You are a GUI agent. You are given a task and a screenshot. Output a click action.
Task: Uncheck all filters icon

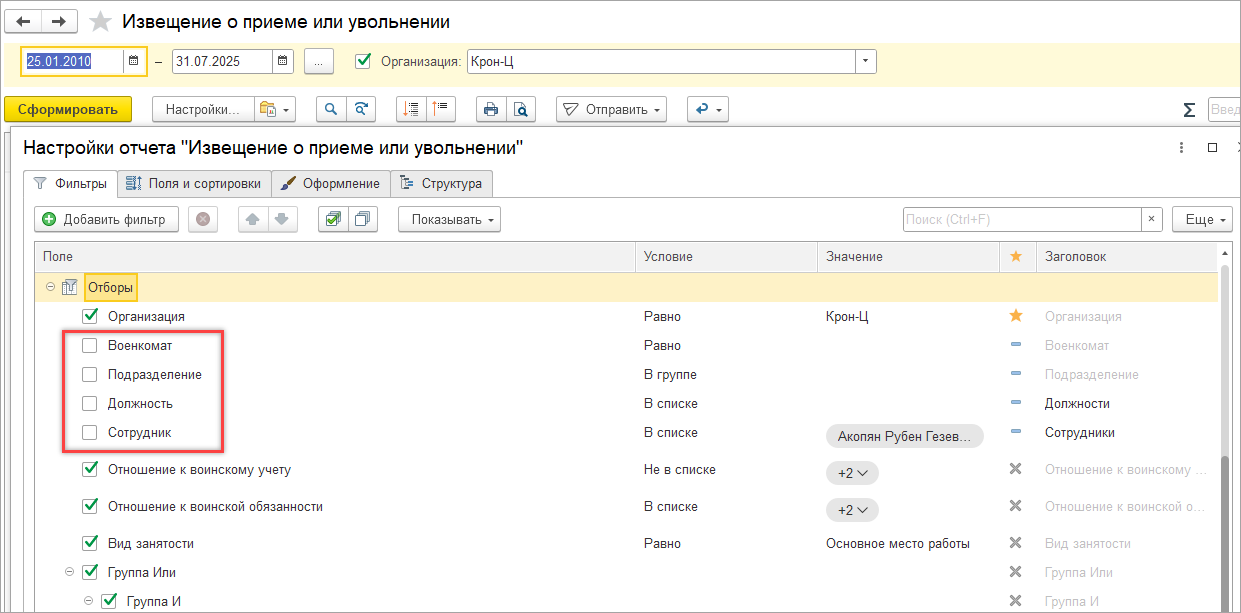pos(363,219)
